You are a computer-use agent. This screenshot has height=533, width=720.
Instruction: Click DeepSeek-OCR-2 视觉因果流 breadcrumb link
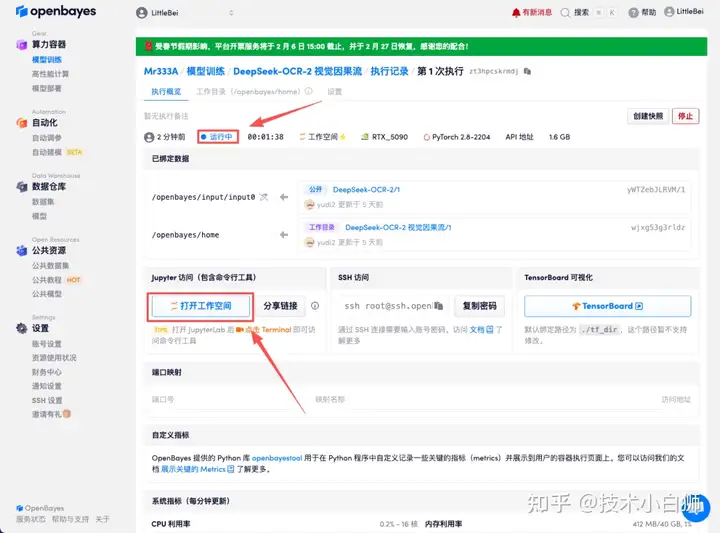coord(298,71)
